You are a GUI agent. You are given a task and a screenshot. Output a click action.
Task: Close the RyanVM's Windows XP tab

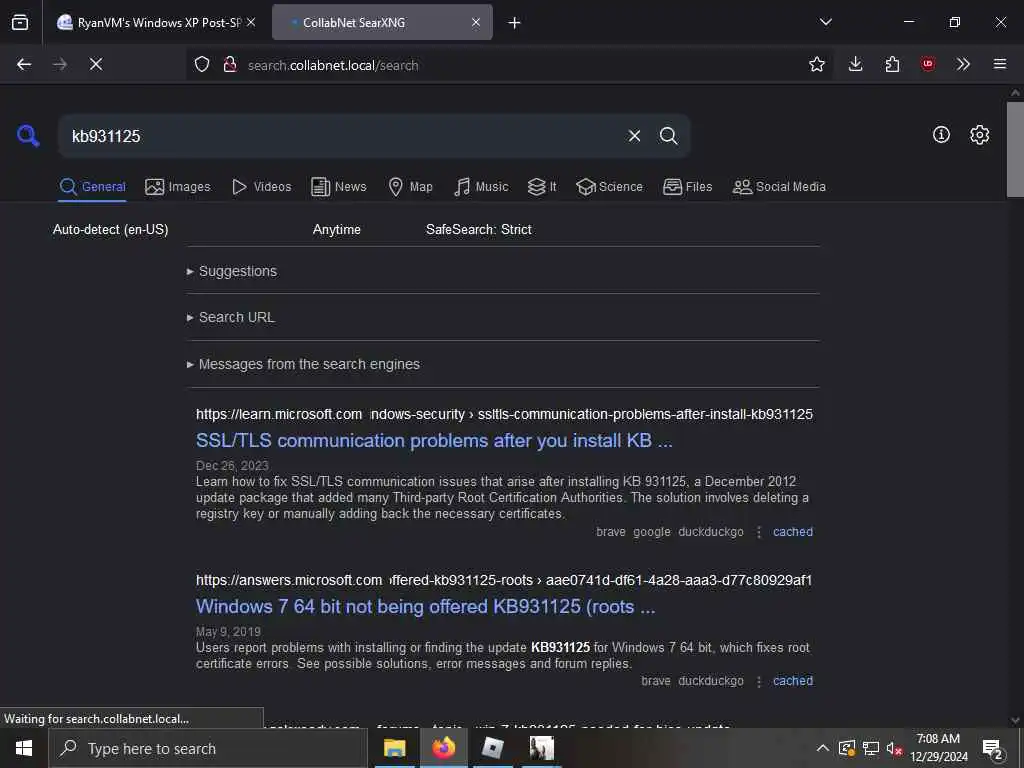(x=251, y=22)
